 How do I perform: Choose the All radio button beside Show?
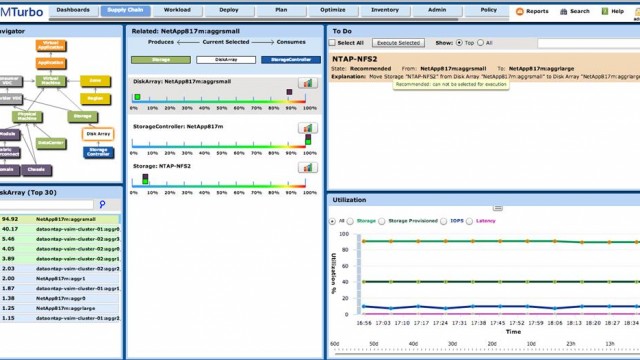point(480,42)
